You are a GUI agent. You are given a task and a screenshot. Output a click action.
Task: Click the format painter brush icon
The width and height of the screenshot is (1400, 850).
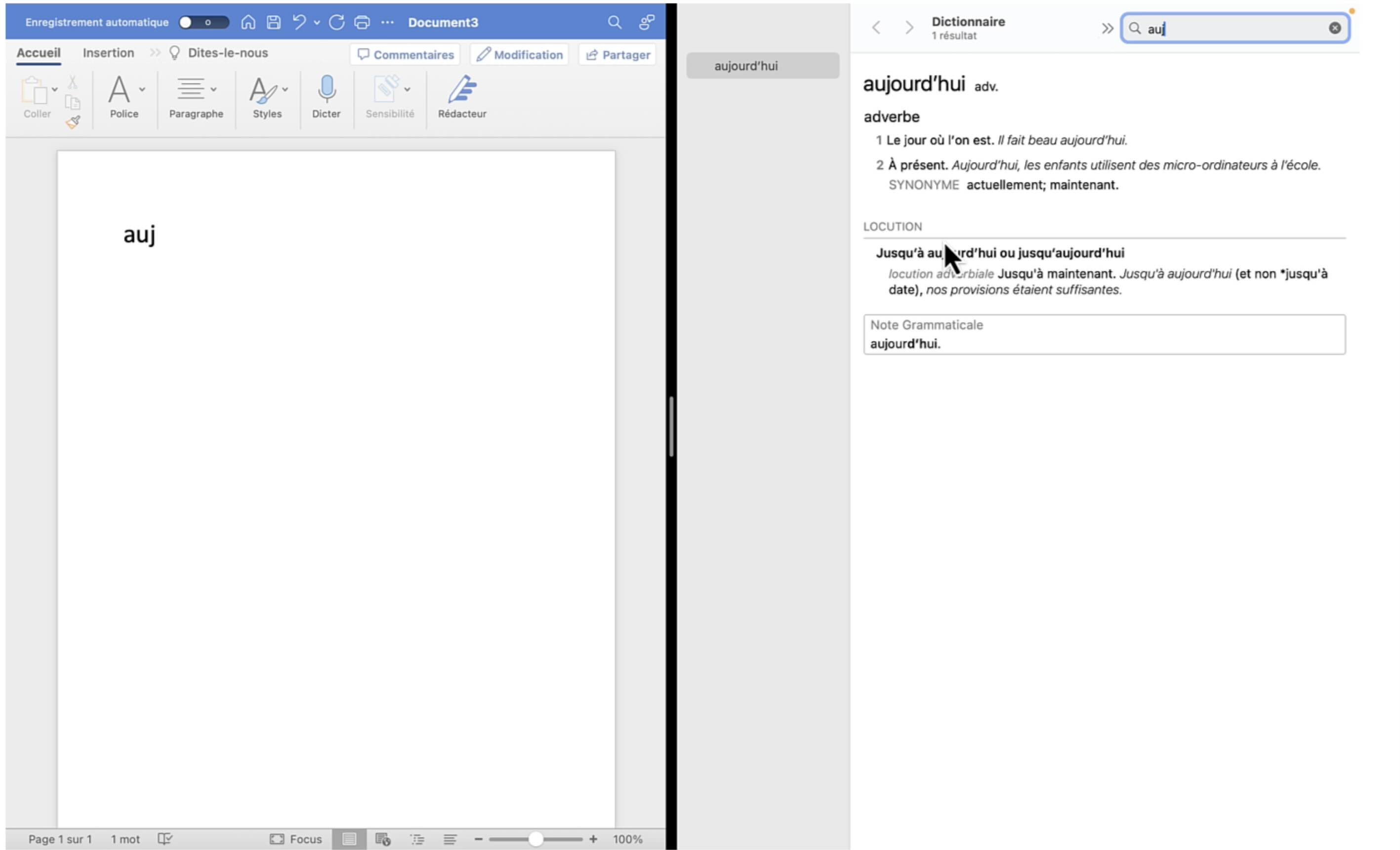73,122
